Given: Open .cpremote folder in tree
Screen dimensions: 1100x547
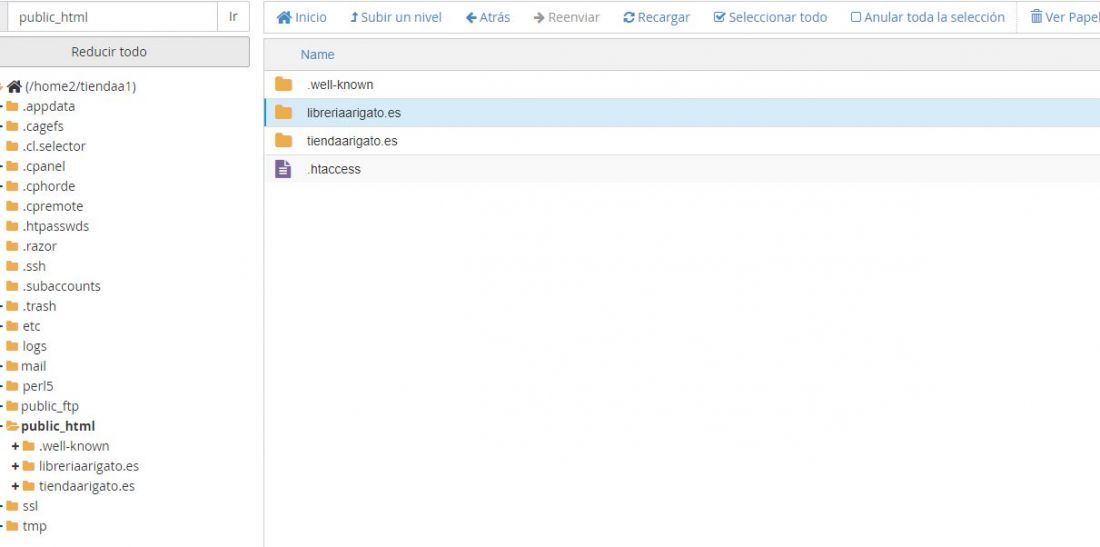Looking at the screenshot, I should (x=53, y=206).
